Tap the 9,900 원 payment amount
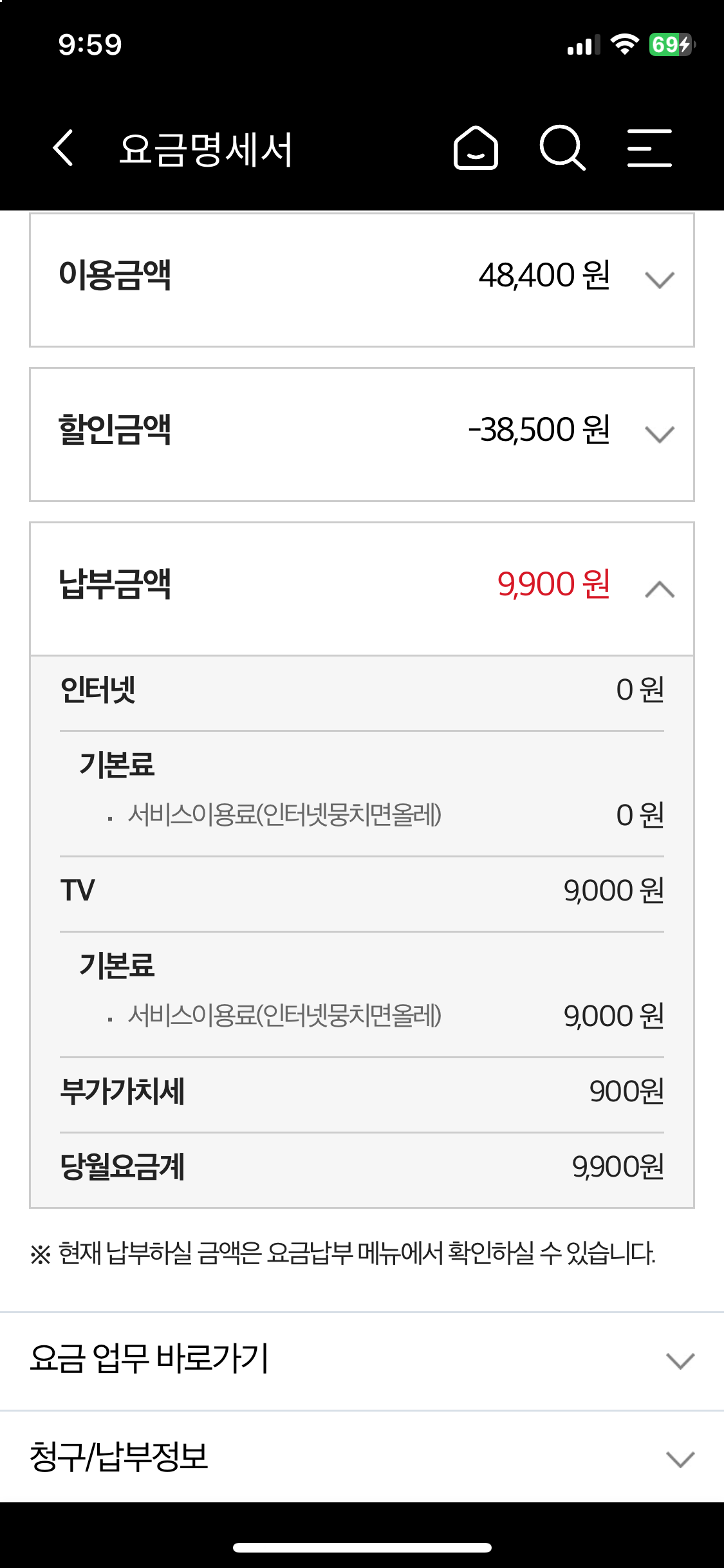 [553, 584]
